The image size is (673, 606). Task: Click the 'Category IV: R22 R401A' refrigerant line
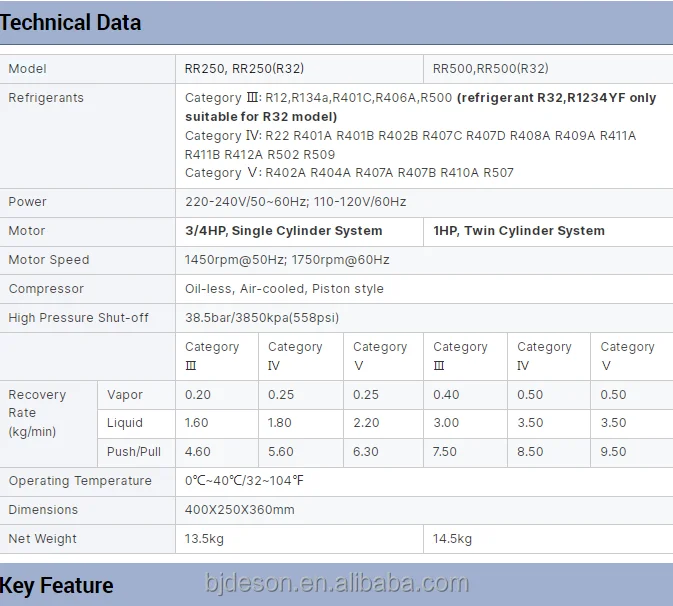pos(410,145)
